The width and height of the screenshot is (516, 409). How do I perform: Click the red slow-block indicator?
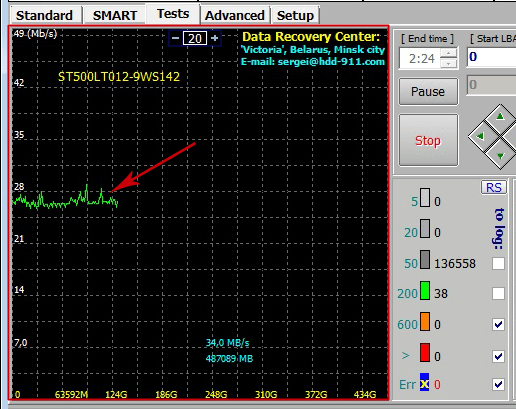tap(425, 353)
